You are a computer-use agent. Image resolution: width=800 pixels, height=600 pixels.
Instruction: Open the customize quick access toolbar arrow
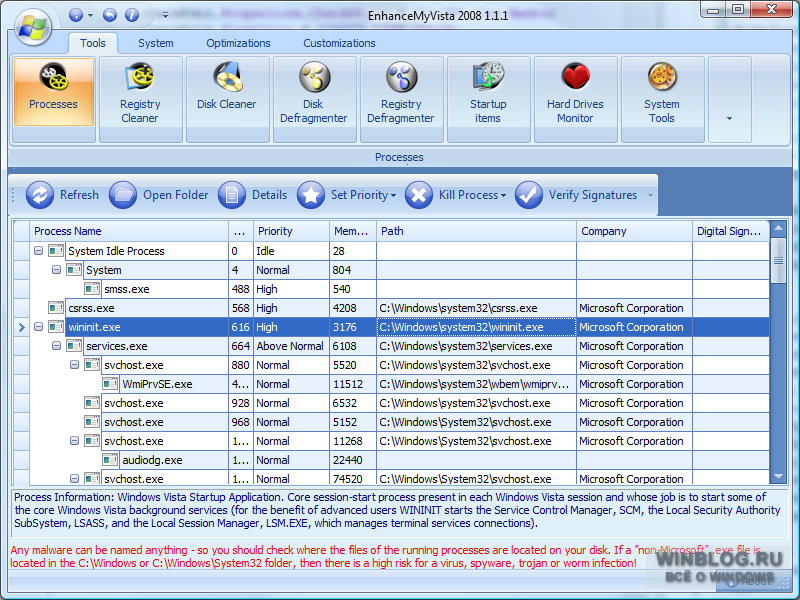[165, 15]
